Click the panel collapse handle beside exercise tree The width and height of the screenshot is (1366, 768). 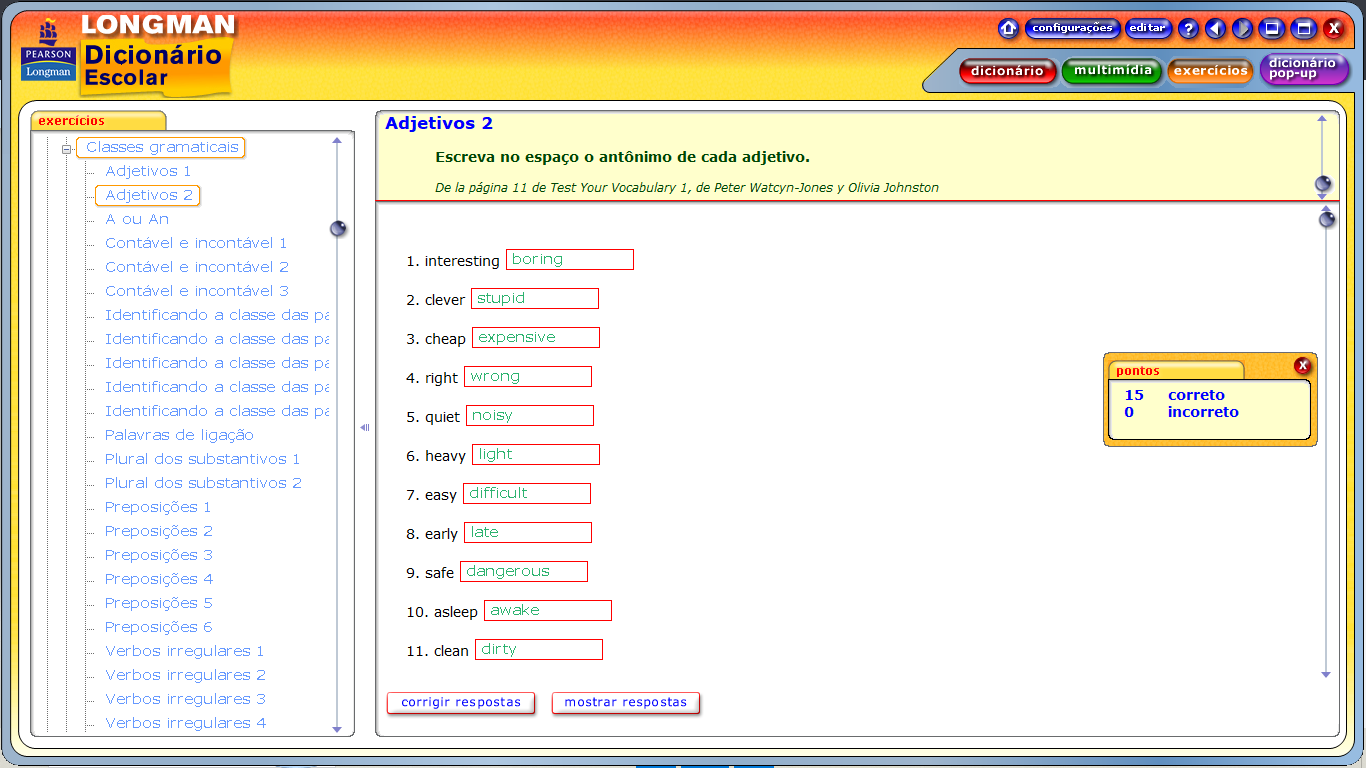(365, 427)
